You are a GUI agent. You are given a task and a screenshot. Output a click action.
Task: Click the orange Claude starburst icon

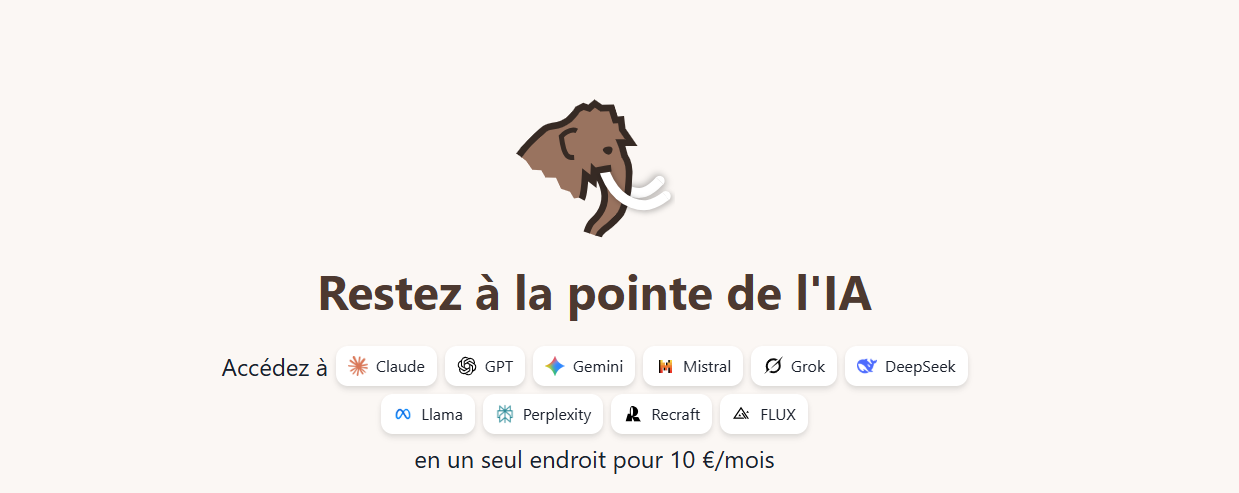point(358,366)
